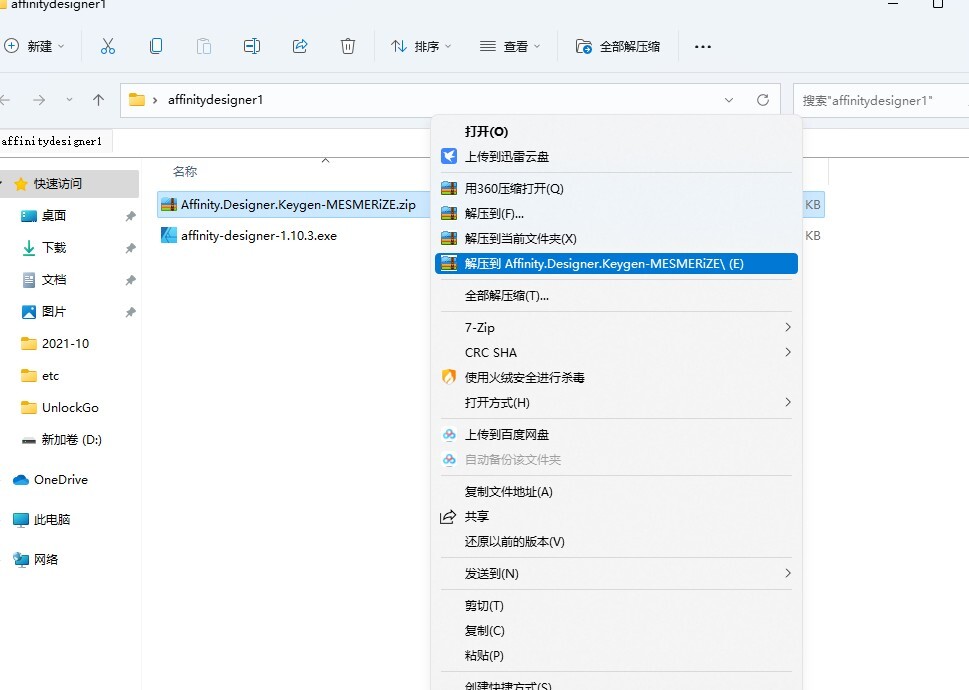This screenshot has height=690, width=969.
Task: Select the affinity-designer-1.10.3.exe file
Action: 258,235
